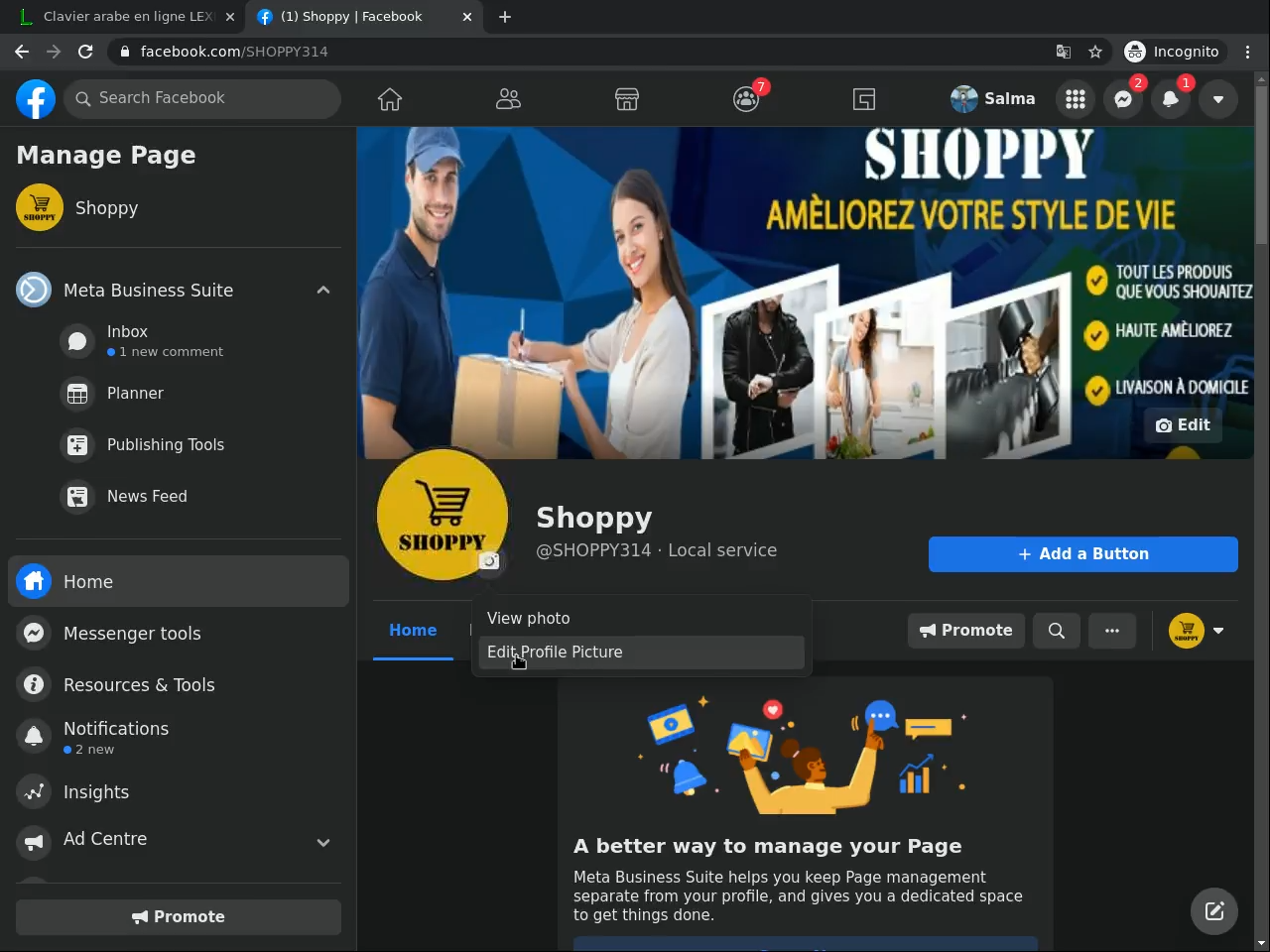Click the camera icon on profile picture

pos(489,561)
